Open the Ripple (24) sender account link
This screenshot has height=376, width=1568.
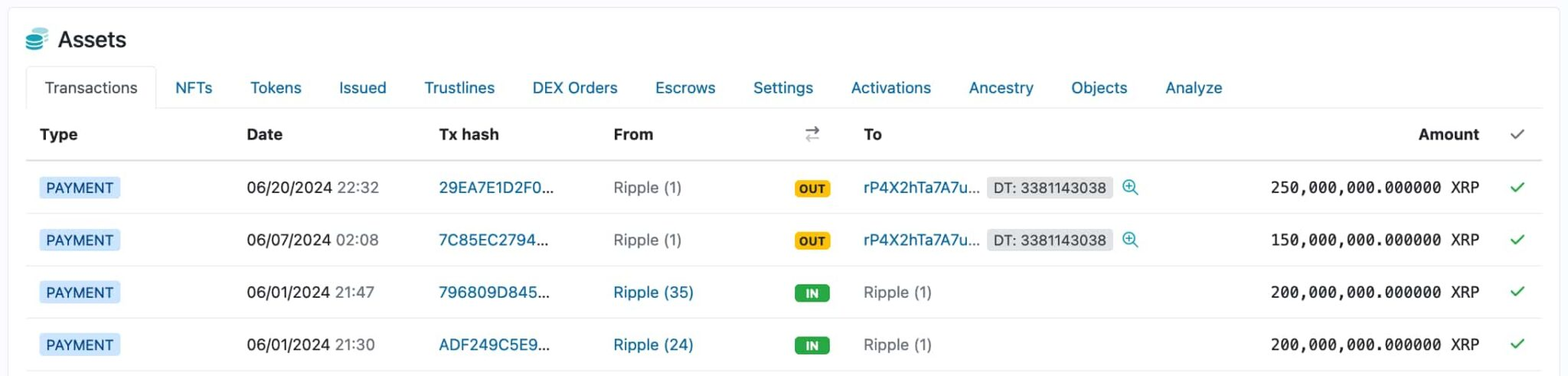[653, 345]
